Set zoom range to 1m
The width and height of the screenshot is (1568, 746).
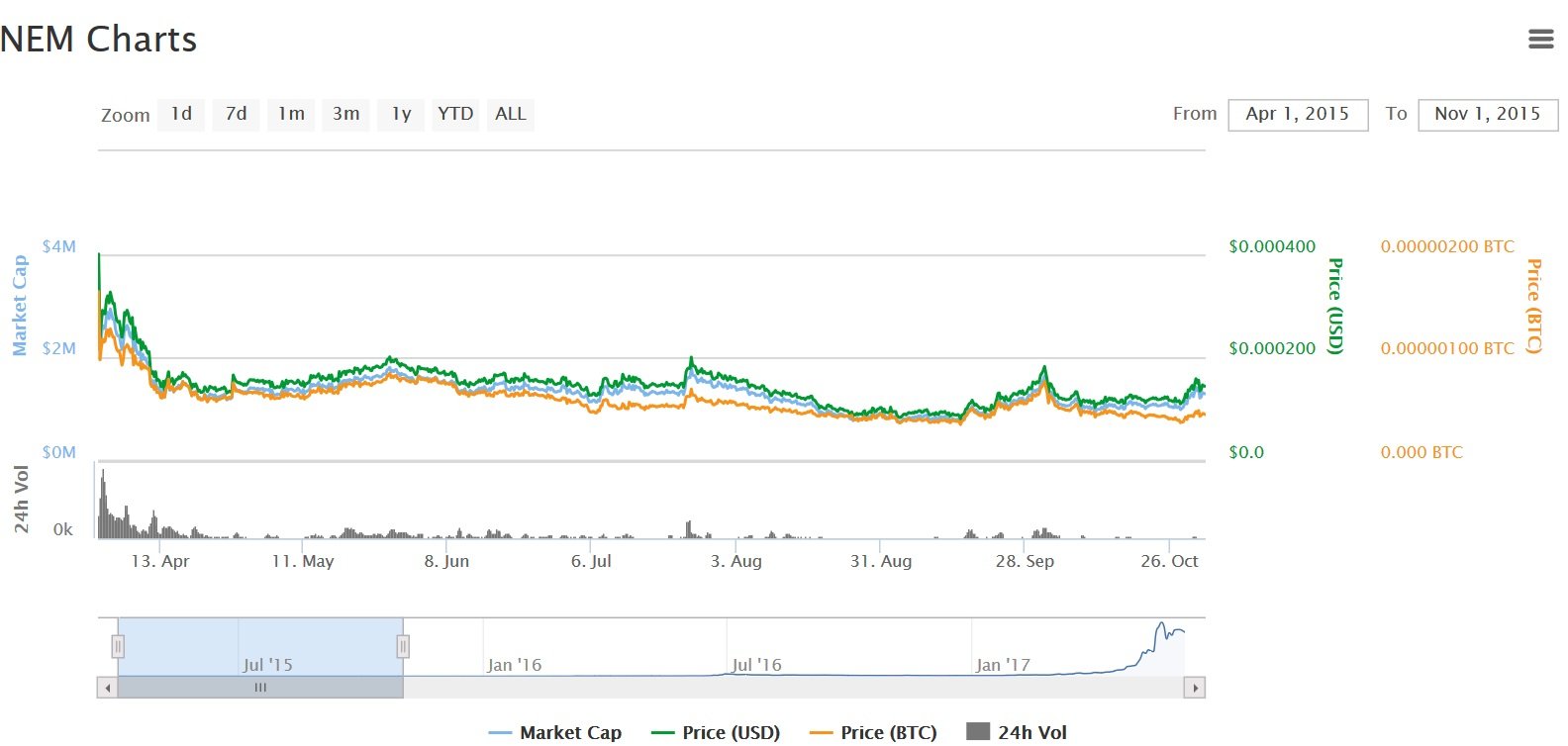(x=291, y=115)
